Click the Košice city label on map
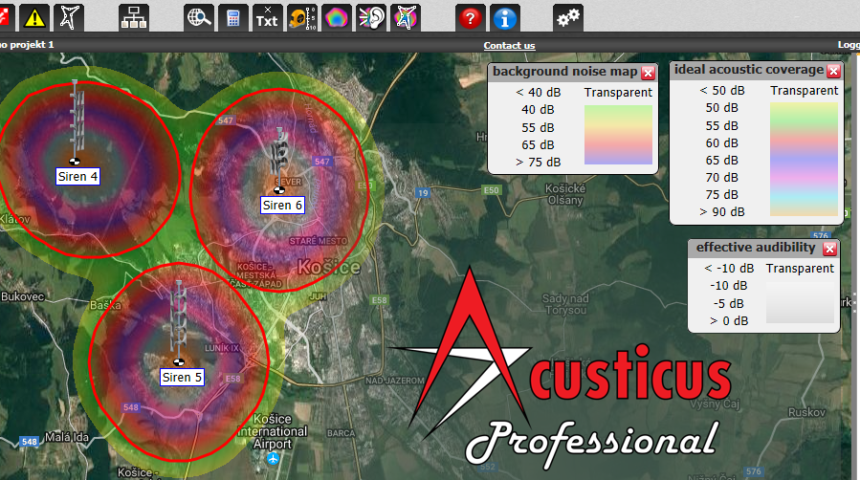The image size is (860, 480). [329, 267]
